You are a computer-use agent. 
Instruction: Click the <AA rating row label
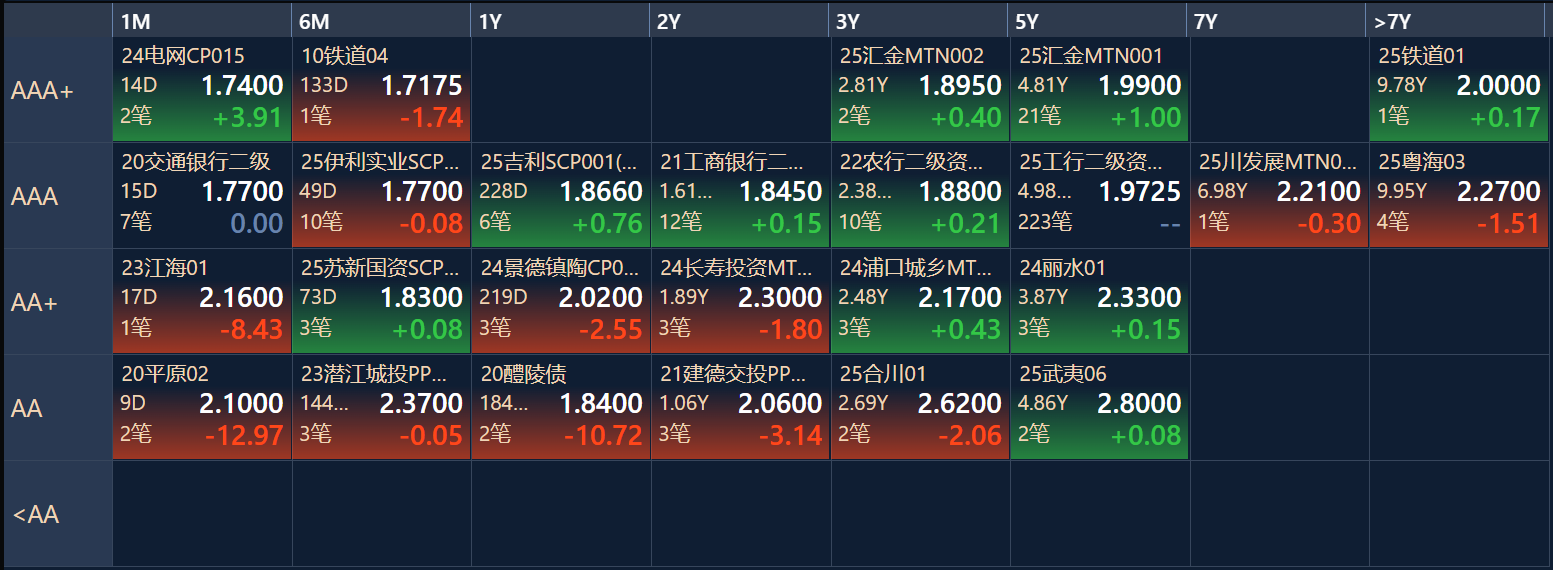[x=57, y=514]
